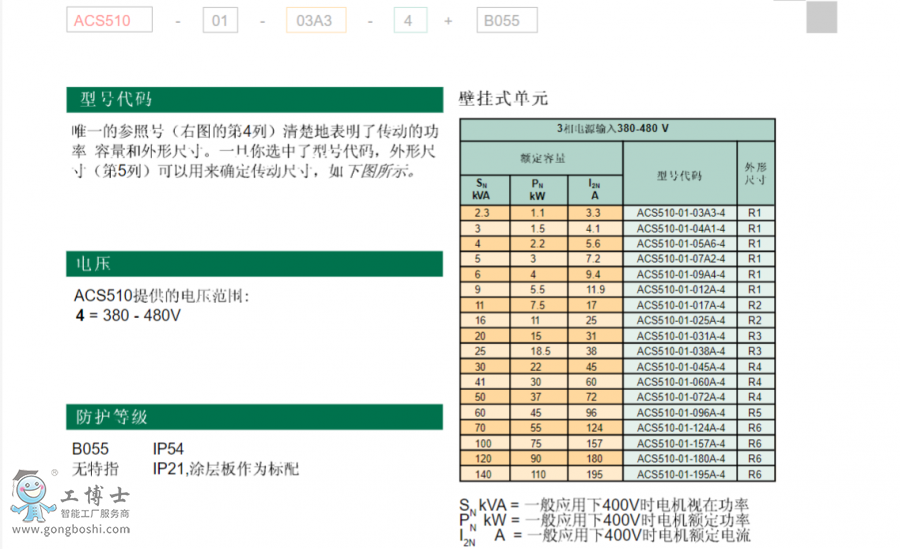Image resolution: width=900 pixels, height=549 pixels.
Task: Click the gray square in top-right corner
Action: (821, 17)
